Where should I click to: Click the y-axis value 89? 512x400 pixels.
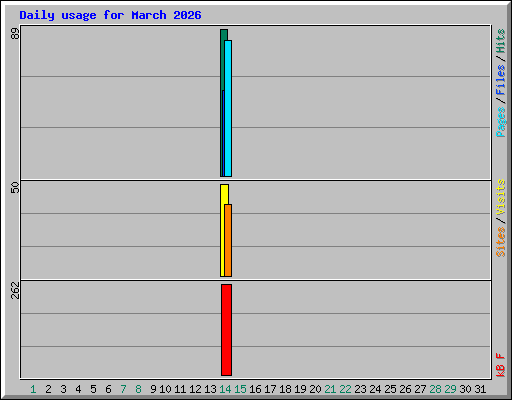coord(15,33)
